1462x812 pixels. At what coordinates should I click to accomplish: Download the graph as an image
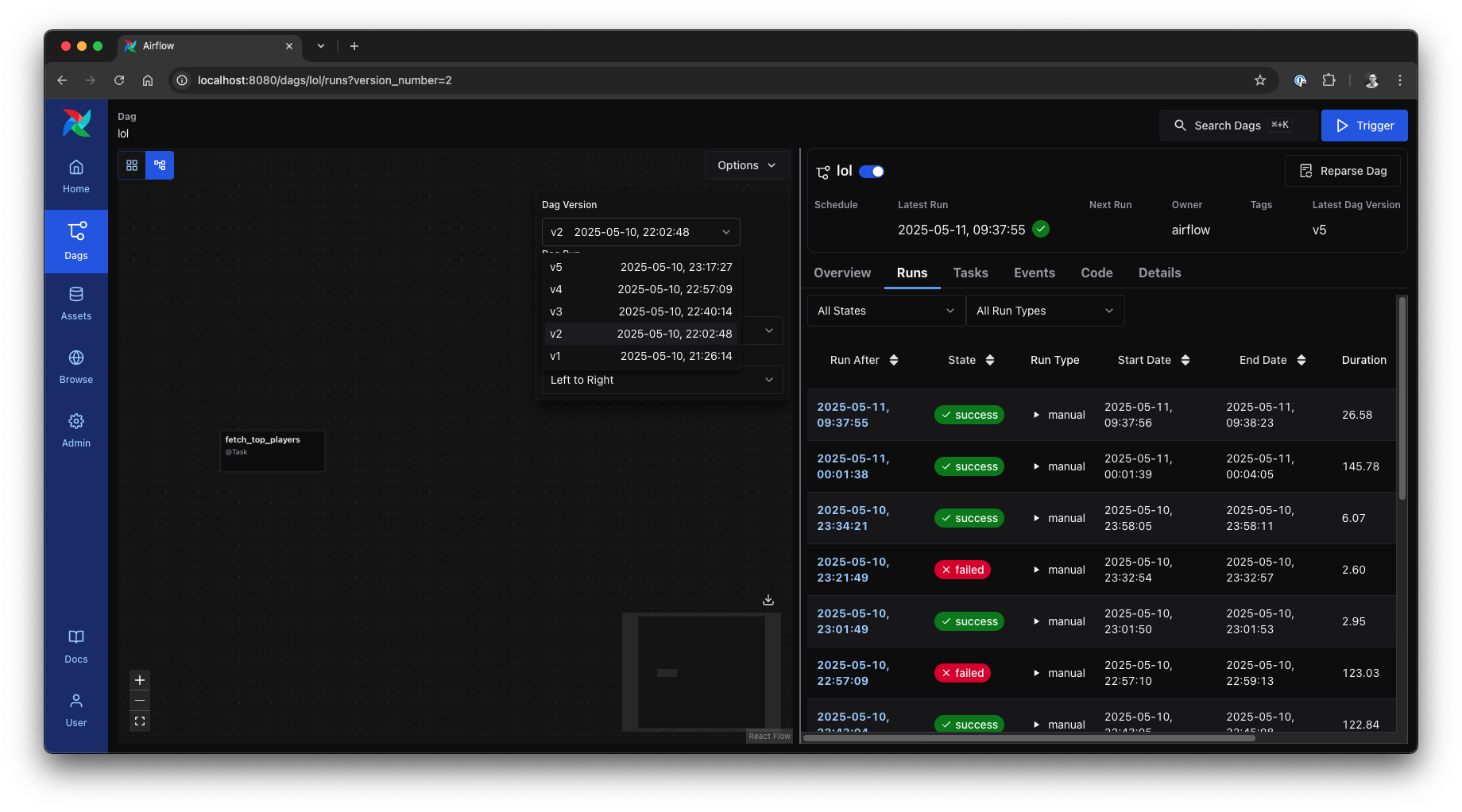768,600
